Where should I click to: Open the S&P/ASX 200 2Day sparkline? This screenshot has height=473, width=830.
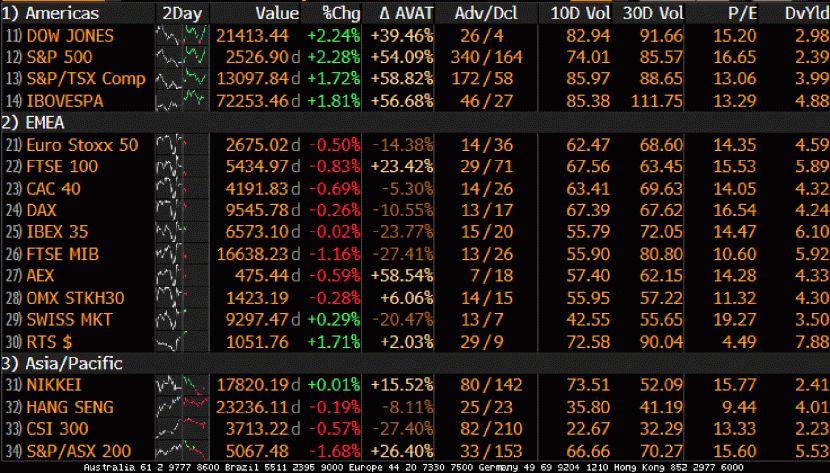tap(182, 451)
